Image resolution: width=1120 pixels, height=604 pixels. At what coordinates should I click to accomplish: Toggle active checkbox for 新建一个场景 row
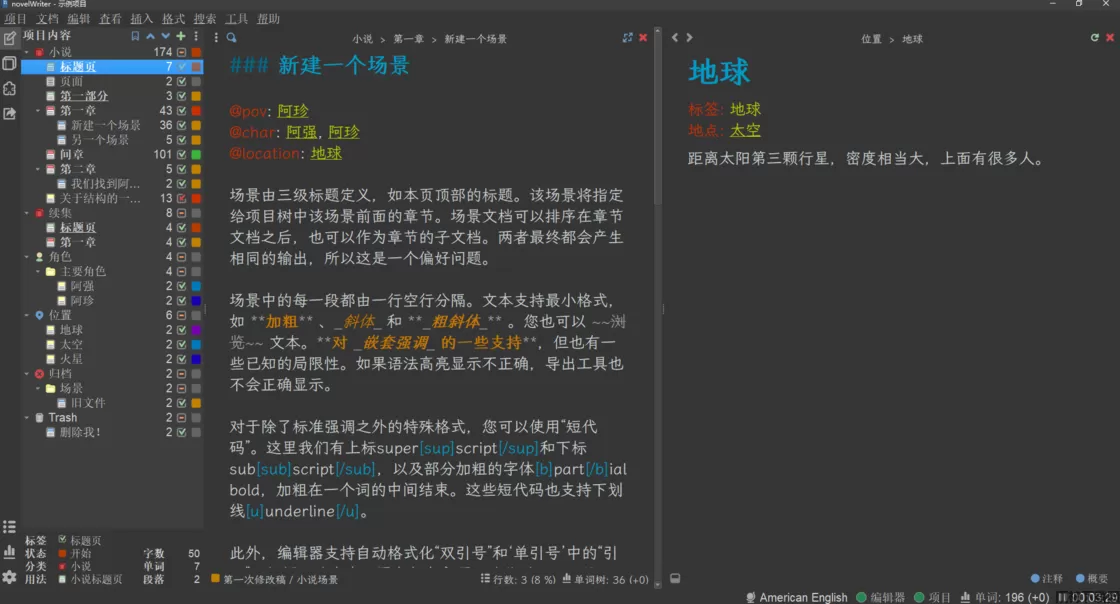click(181, 125)
